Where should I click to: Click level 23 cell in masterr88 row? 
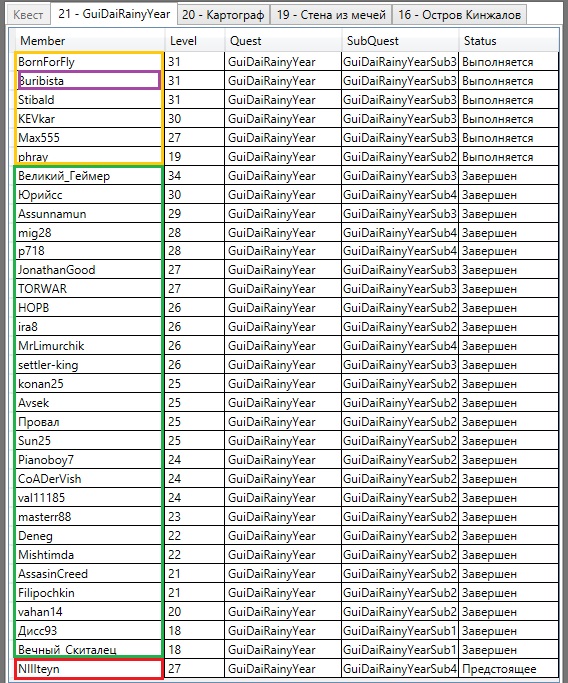point(195,517)
